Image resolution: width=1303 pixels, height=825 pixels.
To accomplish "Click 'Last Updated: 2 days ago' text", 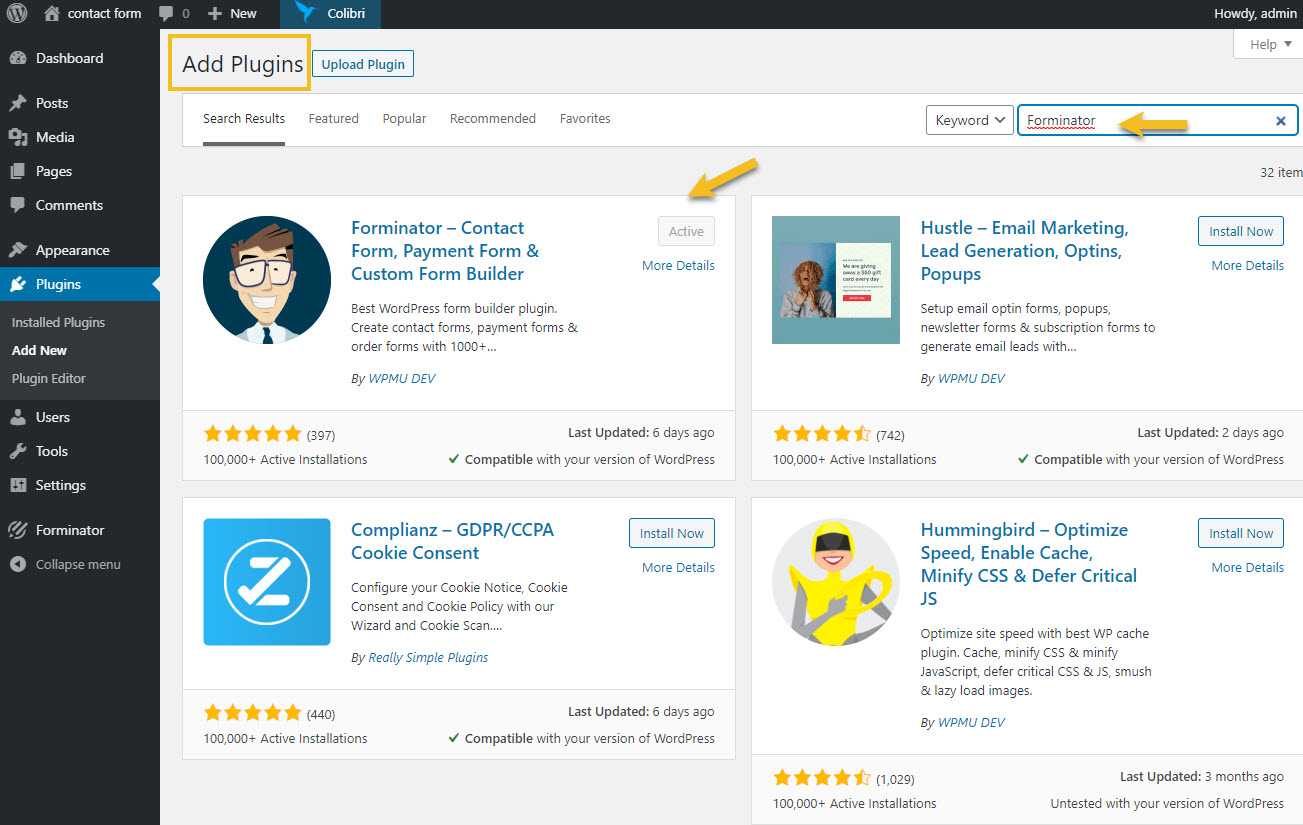I will tap(1210, 433).
